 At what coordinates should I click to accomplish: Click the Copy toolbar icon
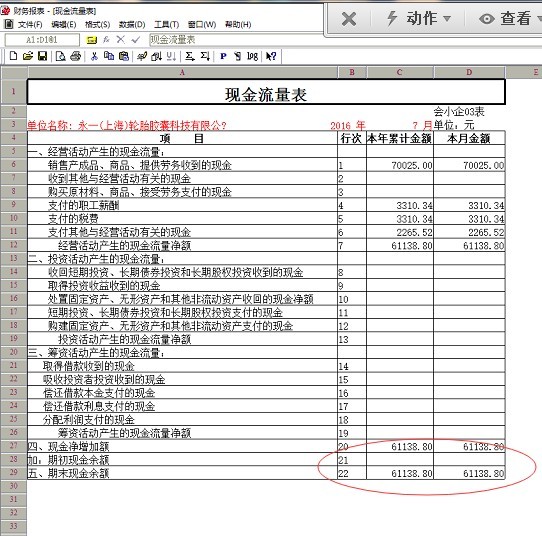(109, 56)
